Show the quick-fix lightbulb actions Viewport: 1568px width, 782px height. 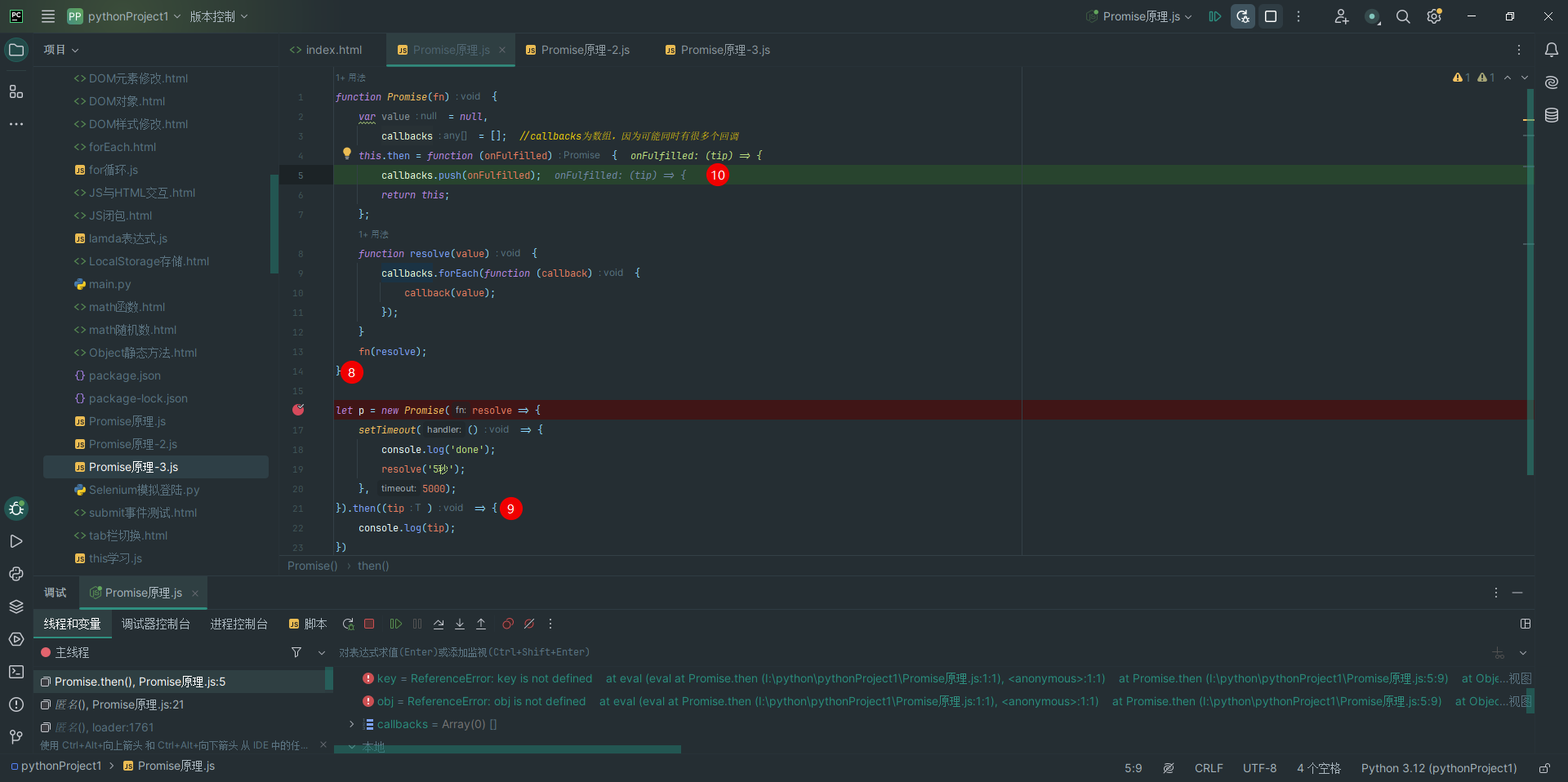click(347, 153)
